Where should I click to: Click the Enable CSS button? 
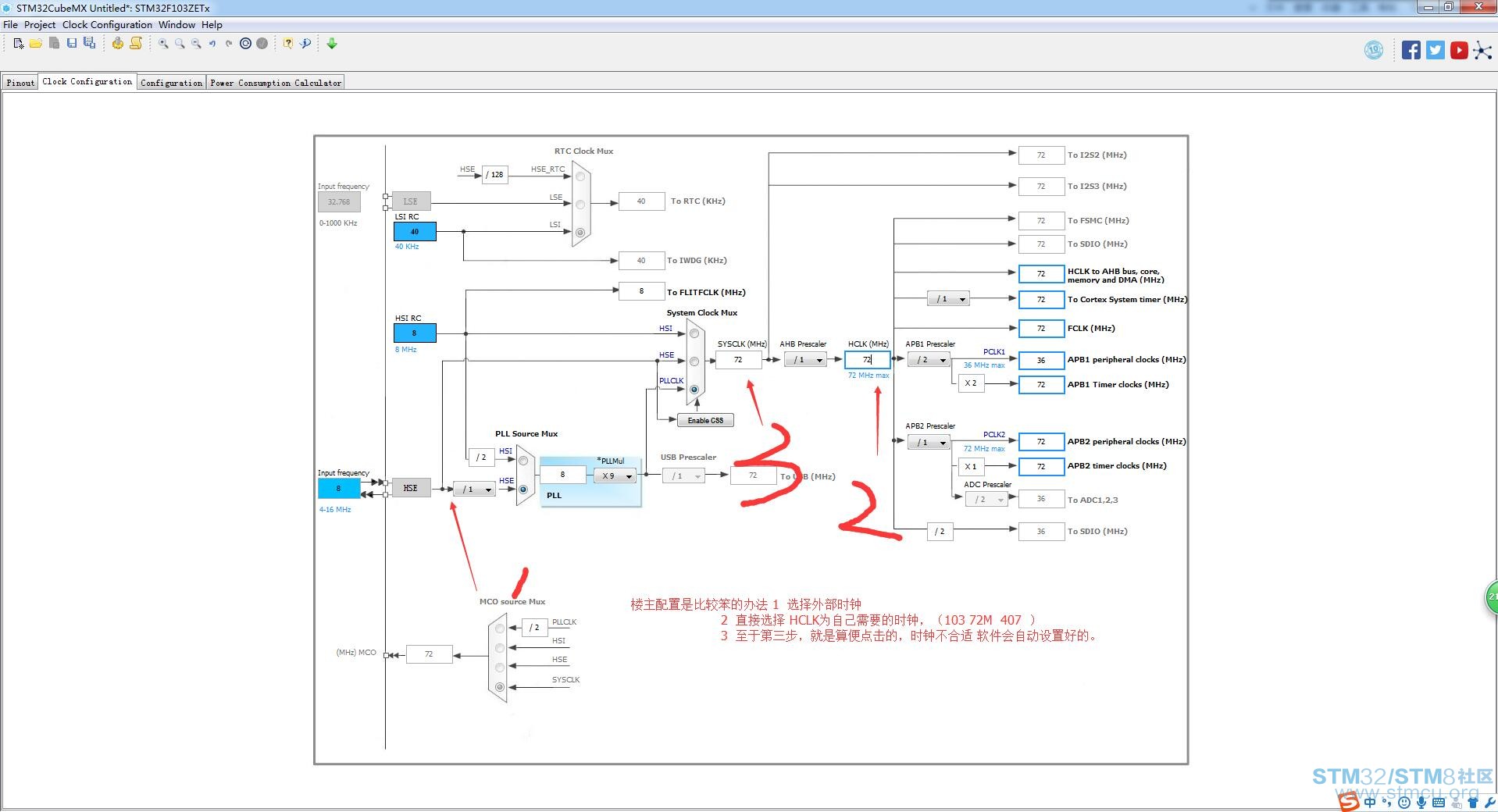click(x=705, y=420)
